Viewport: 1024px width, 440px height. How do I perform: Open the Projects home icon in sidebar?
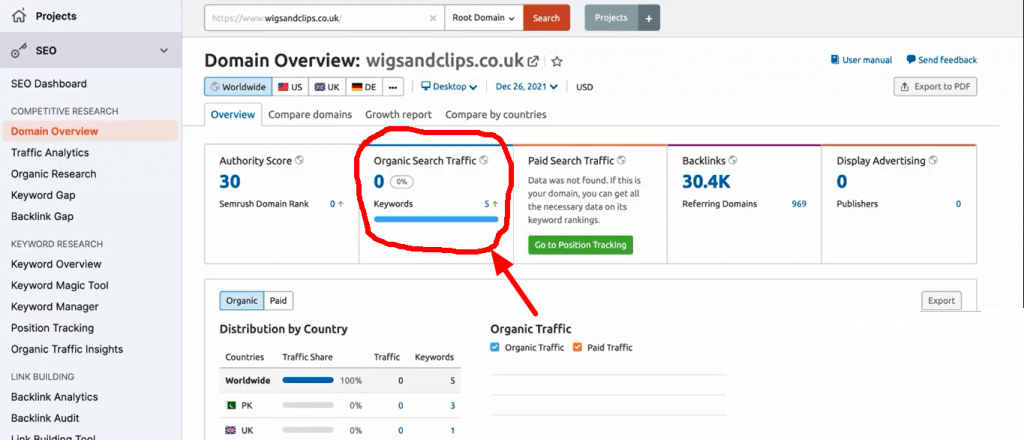tap(20, 16)
